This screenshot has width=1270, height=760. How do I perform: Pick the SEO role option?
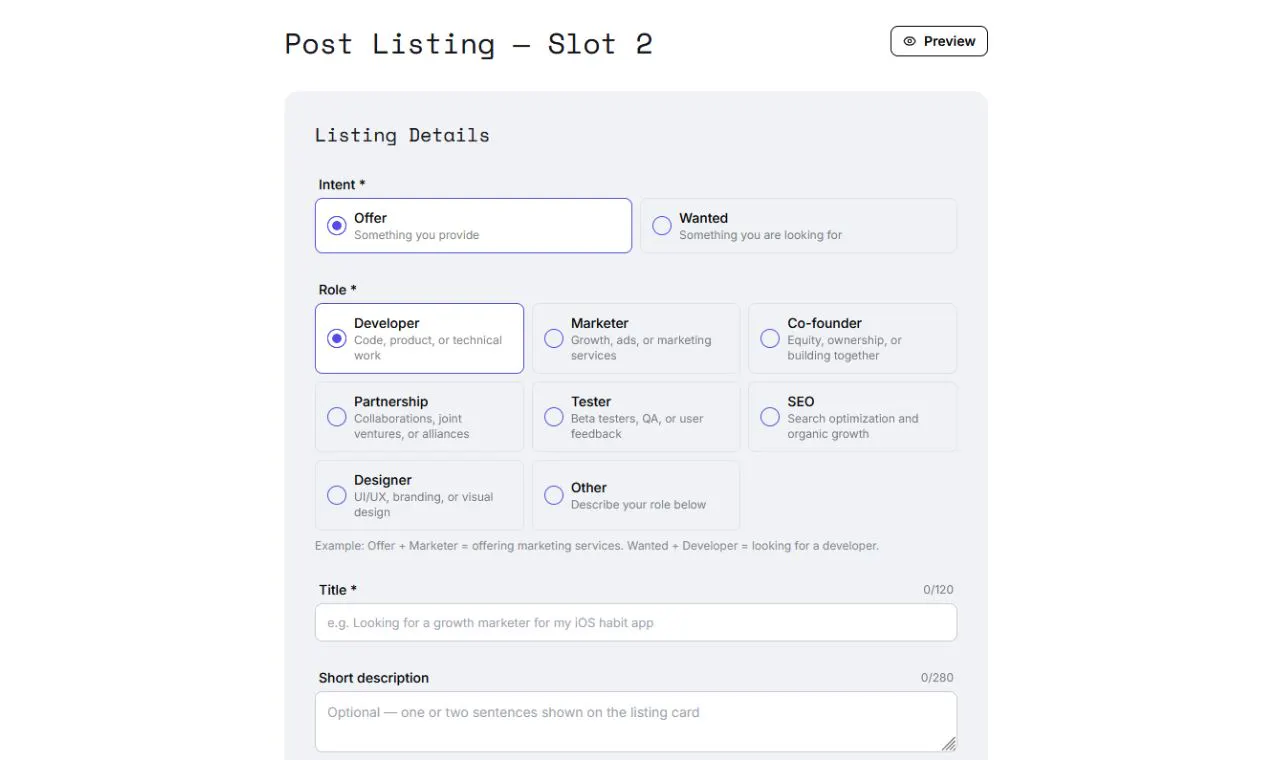point(852,417)
